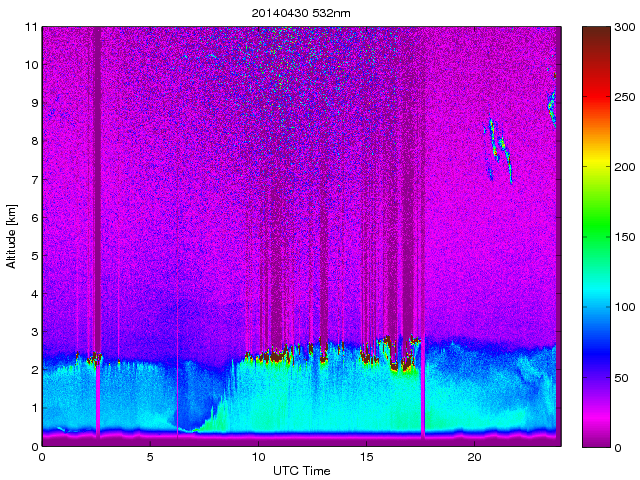Click the colorbar tick label 50
This screenshot has height=480, width=640.
621,378
